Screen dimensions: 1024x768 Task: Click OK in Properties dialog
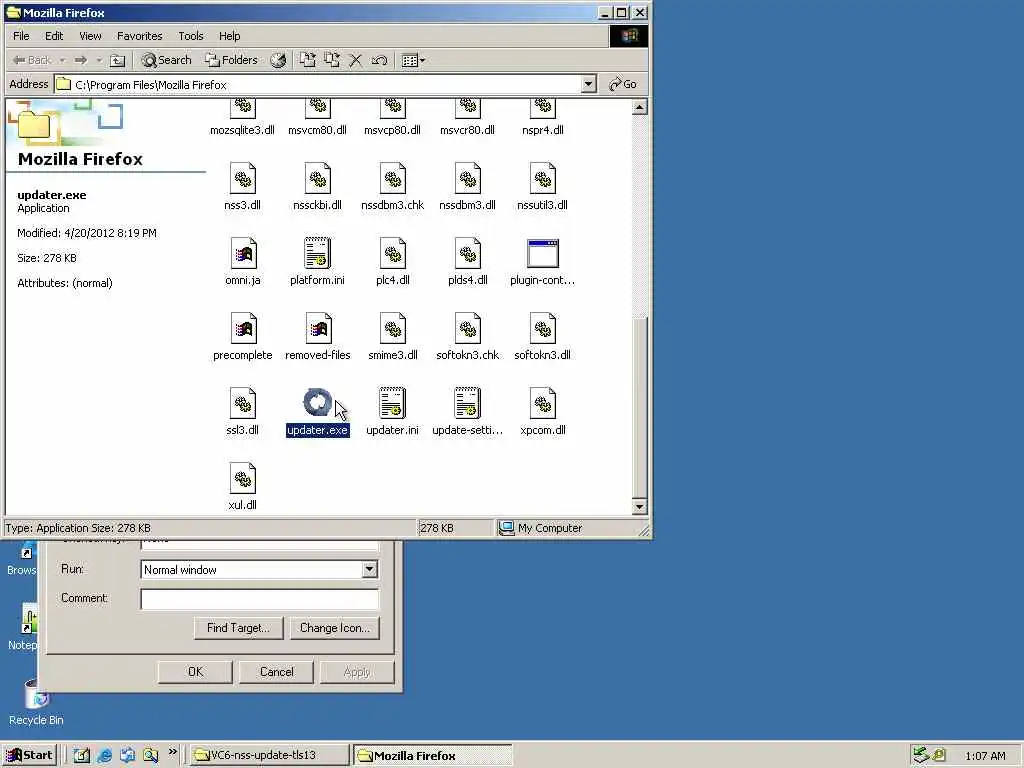coord(195,671)
